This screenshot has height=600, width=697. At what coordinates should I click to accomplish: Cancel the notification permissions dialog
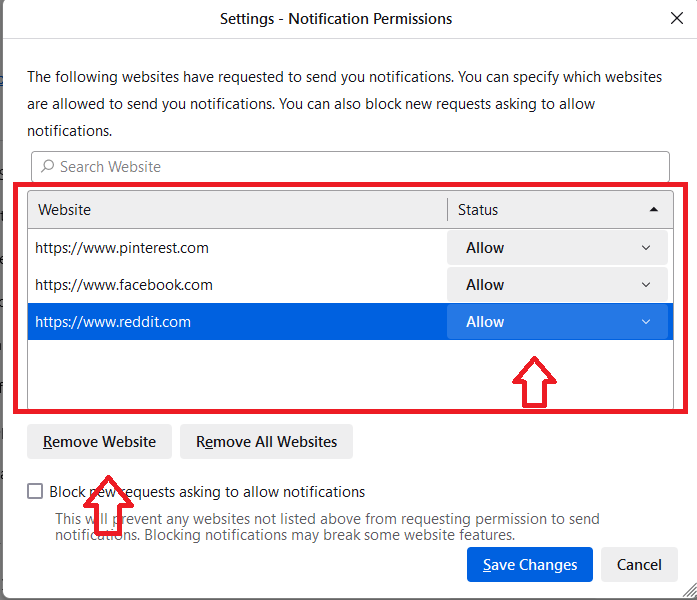click(639, 564)
